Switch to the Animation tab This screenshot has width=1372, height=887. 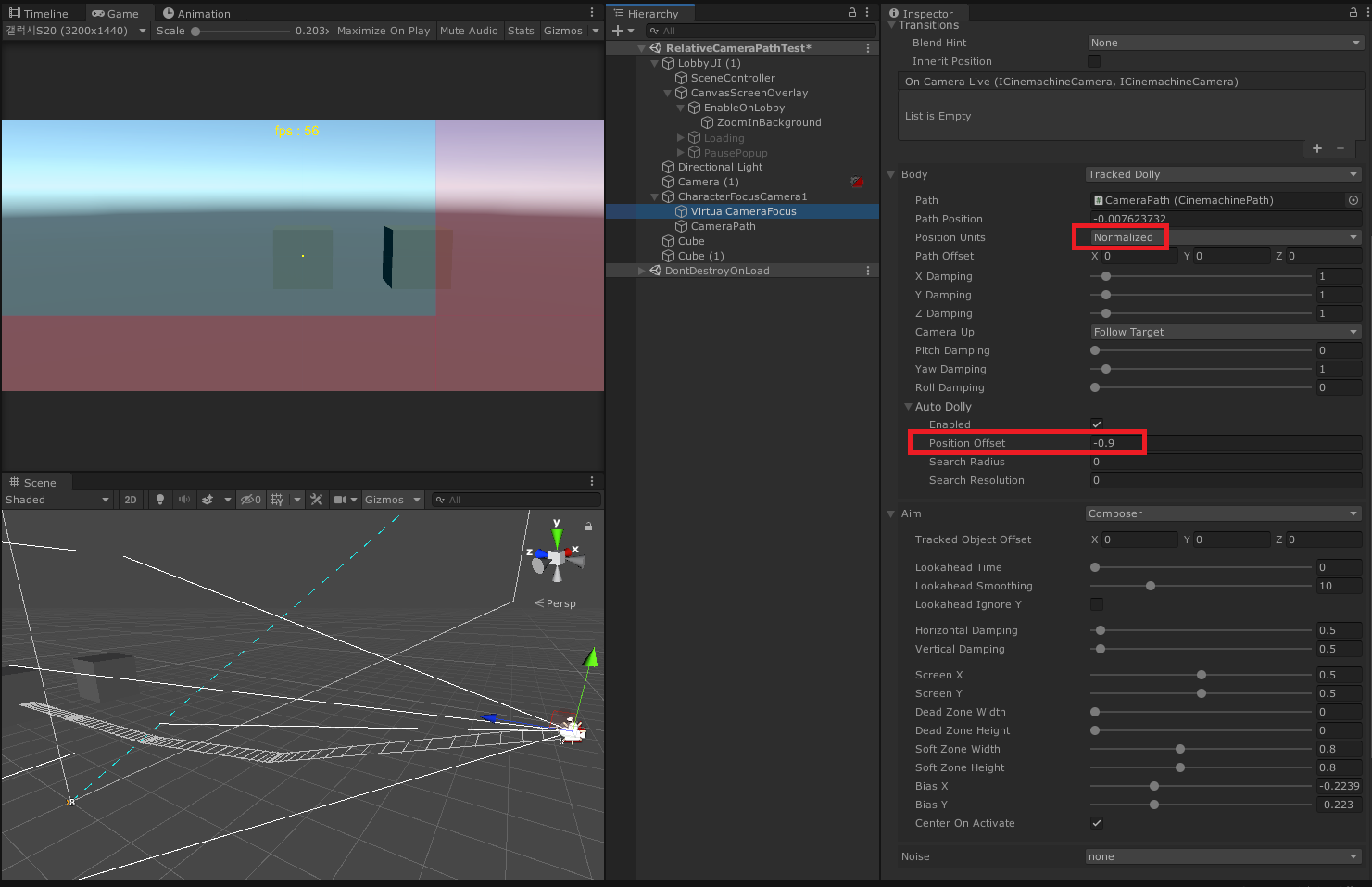[196, 14]
